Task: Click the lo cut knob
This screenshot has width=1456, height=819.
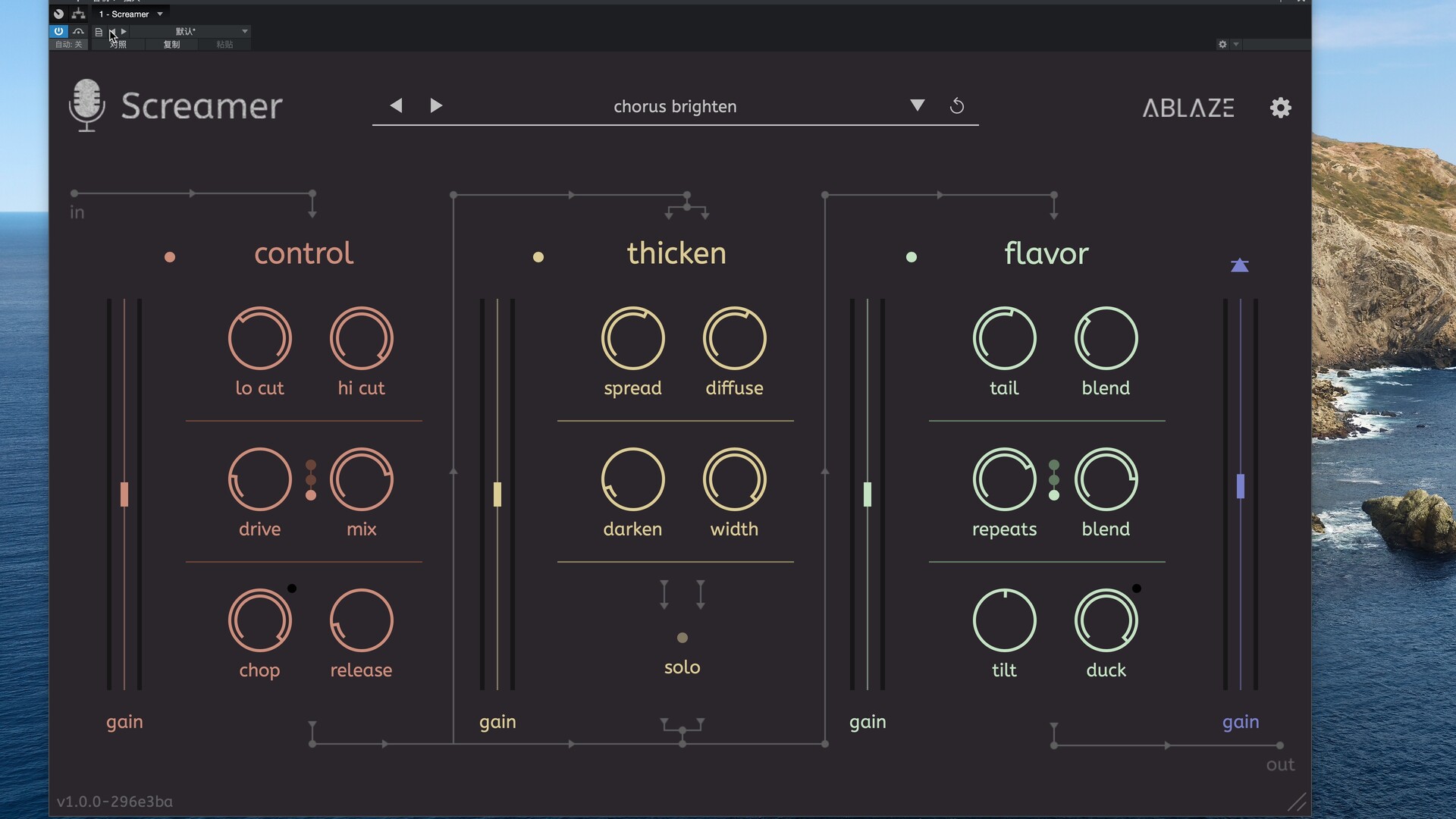Action: (x=260, y=338)
